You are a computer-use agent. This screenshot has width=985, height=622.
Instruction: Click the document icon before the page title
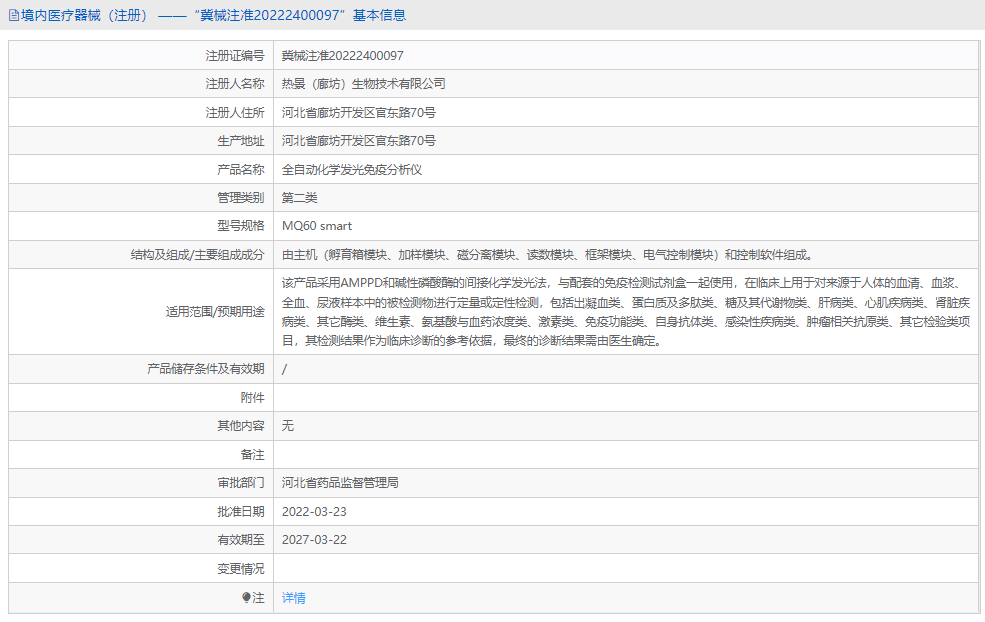pyautogui.click(x=13, y=16)
